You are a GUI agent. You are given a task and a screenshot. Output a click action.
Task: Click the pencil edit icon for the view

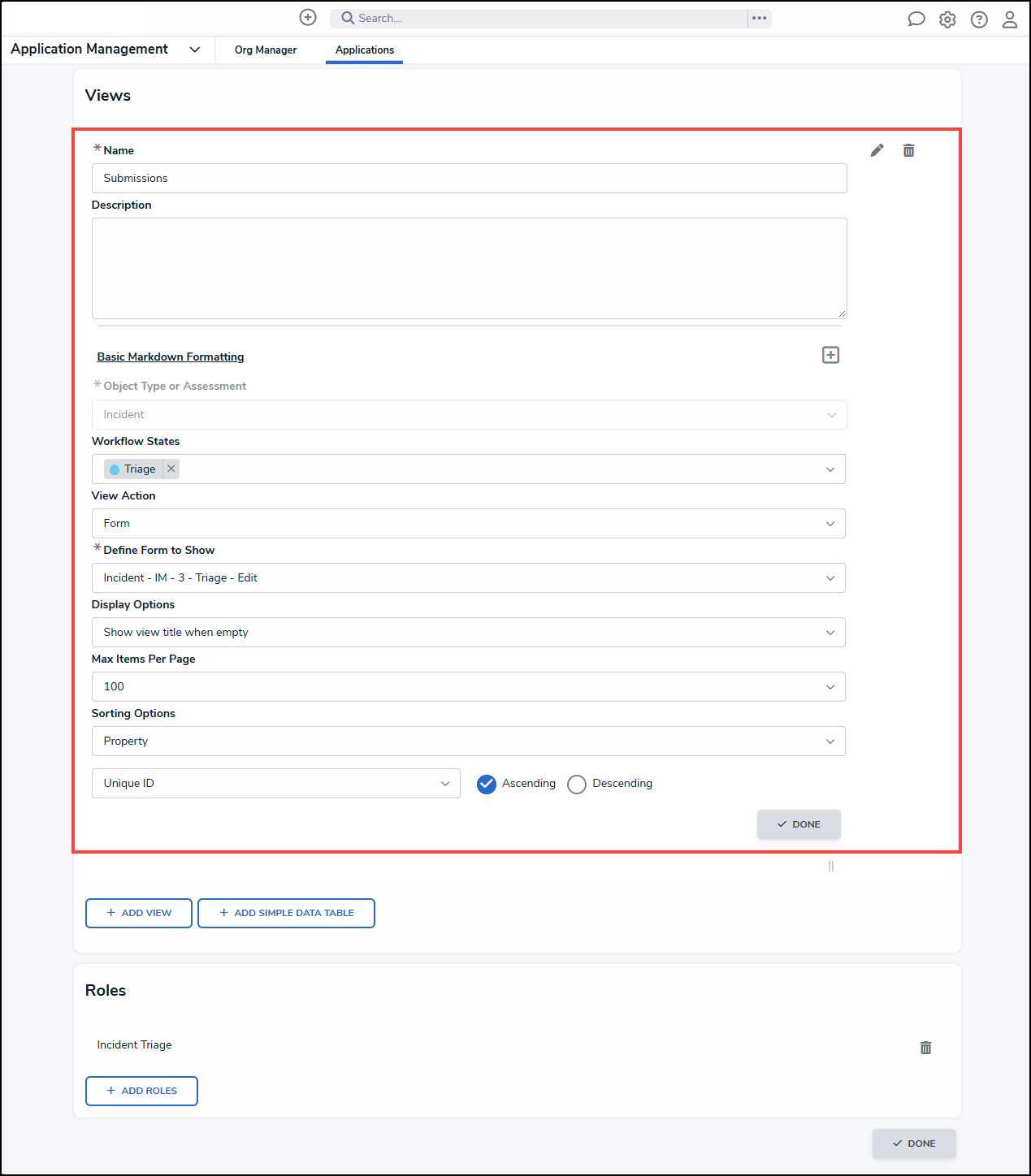pyautogui.click(x=877, y=150)
